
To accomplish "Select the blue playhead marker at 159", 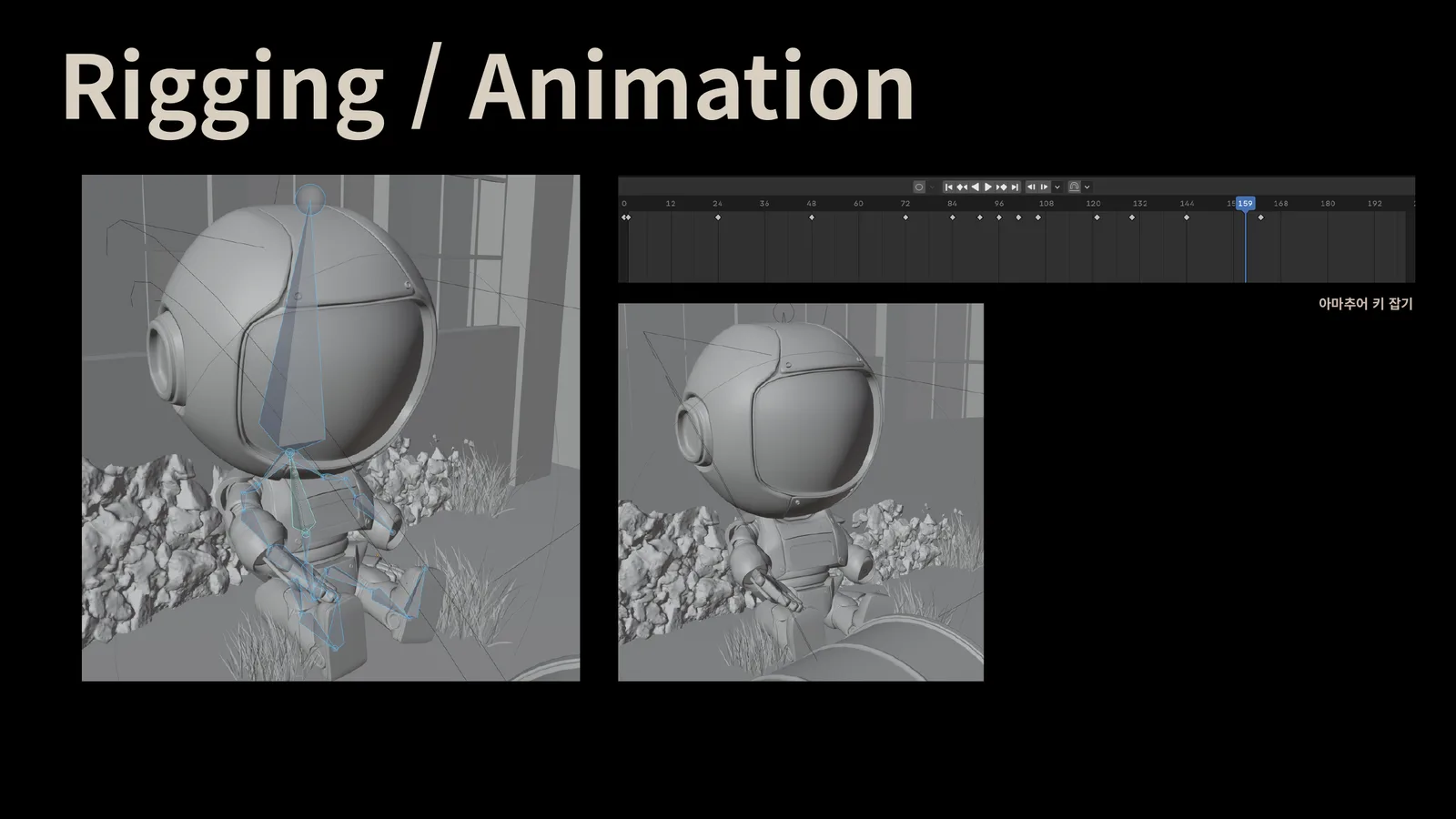I will click(x=1245, y=203).
